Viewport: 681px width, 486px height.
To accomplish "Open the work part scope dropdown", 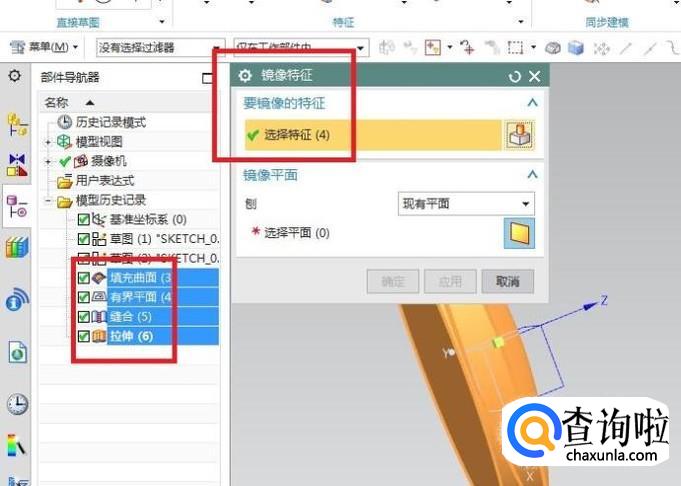I will (301, 47).
